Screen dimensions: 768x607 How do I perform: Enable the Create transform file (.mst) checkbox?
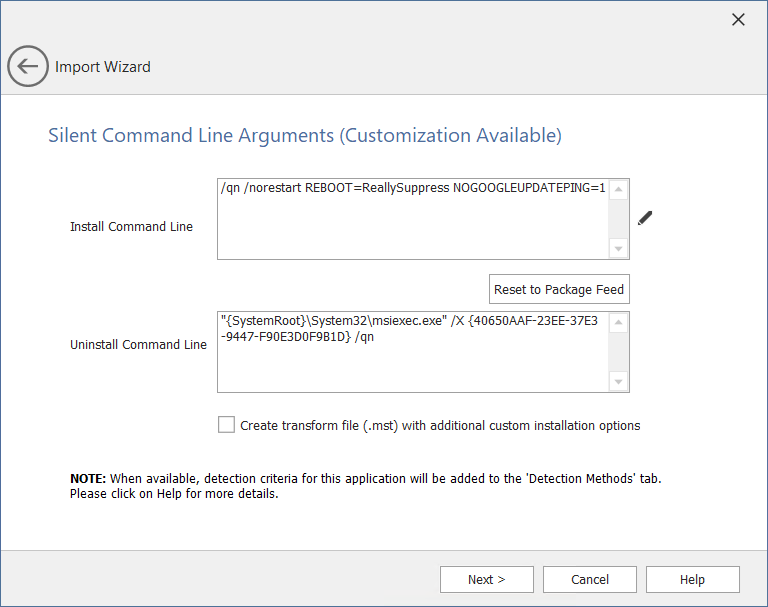[x=226, y=425]
